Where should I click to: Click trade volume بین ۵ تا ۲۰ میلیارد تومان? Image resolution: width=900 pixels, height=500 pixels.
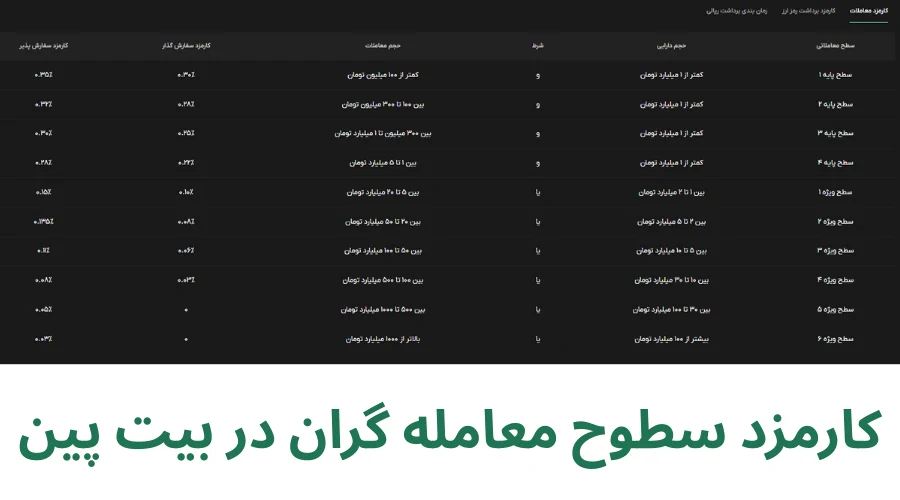(x=382, y=192)
